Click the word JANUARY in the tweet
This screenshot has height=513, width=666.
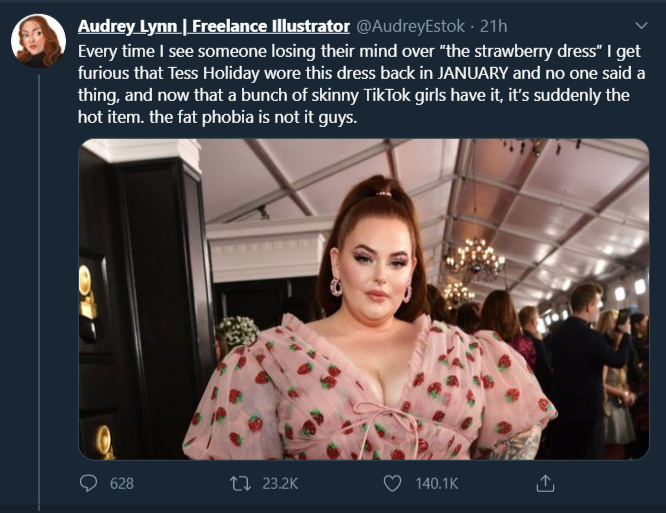pyautogui.click(x=472, y=73)
